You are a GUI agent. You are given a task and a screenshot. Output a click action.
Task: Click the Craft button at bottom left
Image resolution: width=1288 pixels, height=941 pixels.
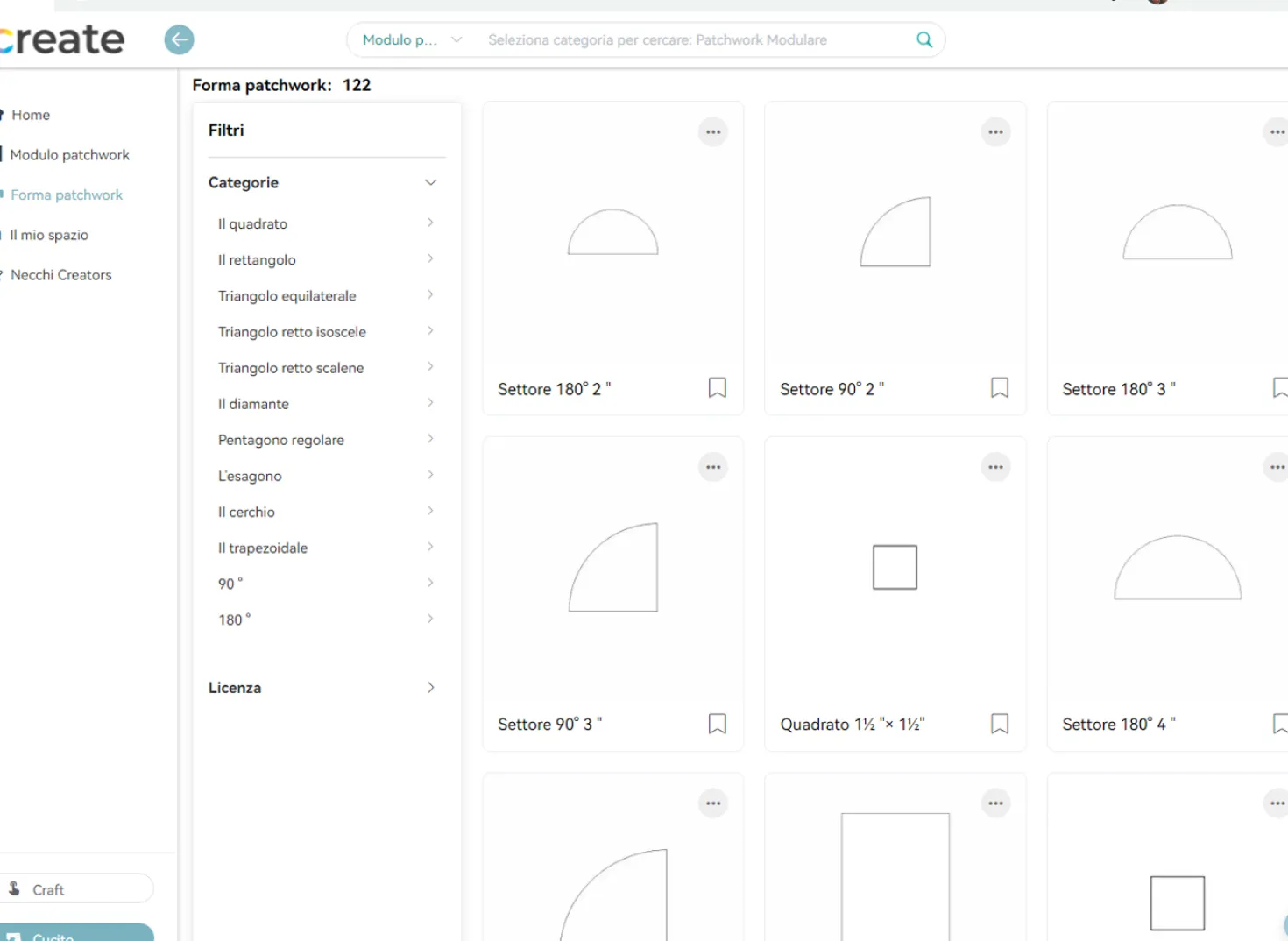coord(76,888)
